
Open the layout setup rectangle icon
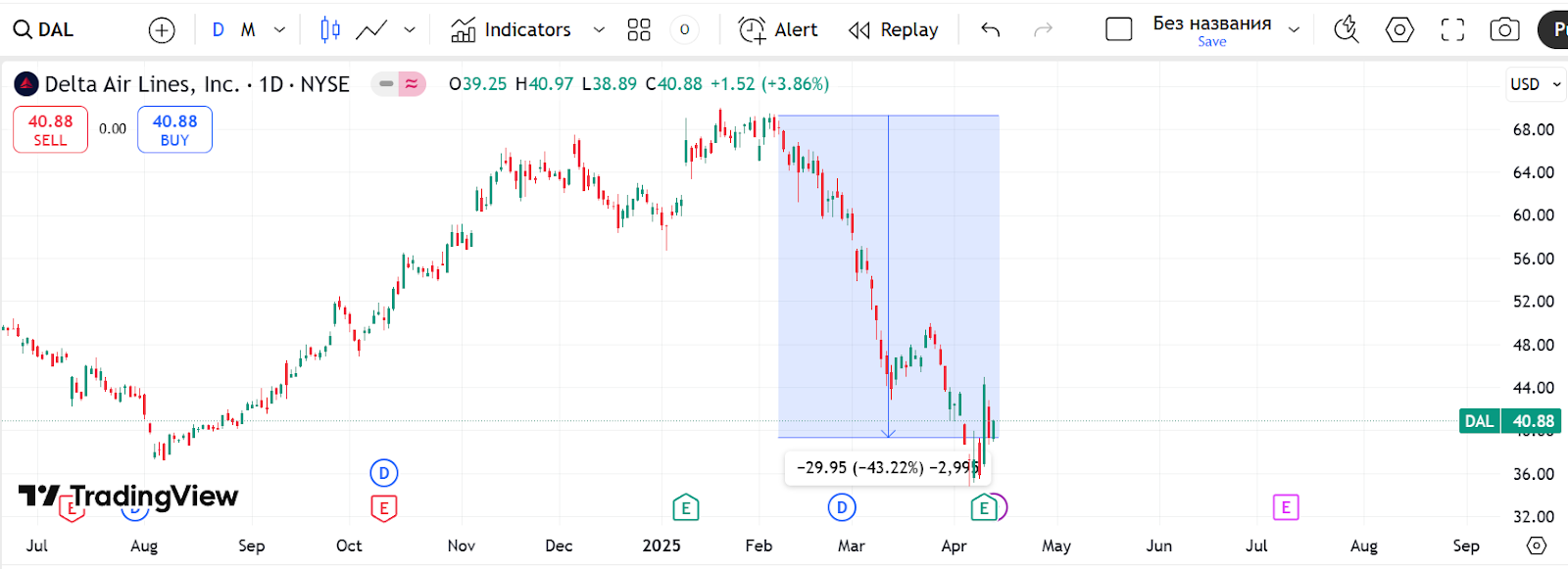coord(1119,29)
